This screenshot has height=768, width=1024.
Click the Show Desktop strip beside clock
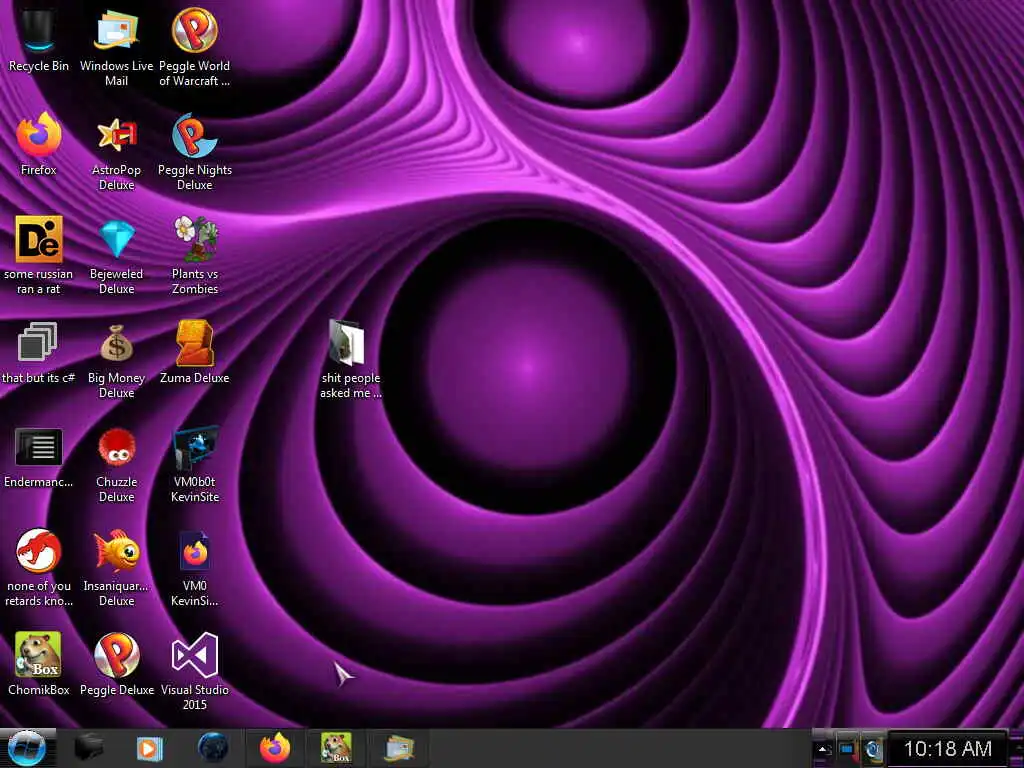point(1016,748)
